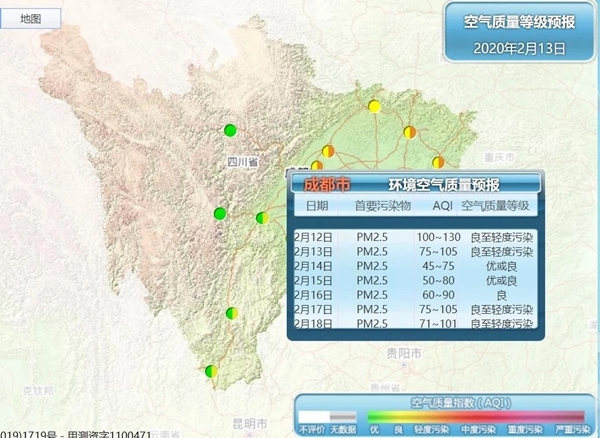Click the 空气质量等级 column header
The image size is (600, 438).
click(x=498, y=205)
